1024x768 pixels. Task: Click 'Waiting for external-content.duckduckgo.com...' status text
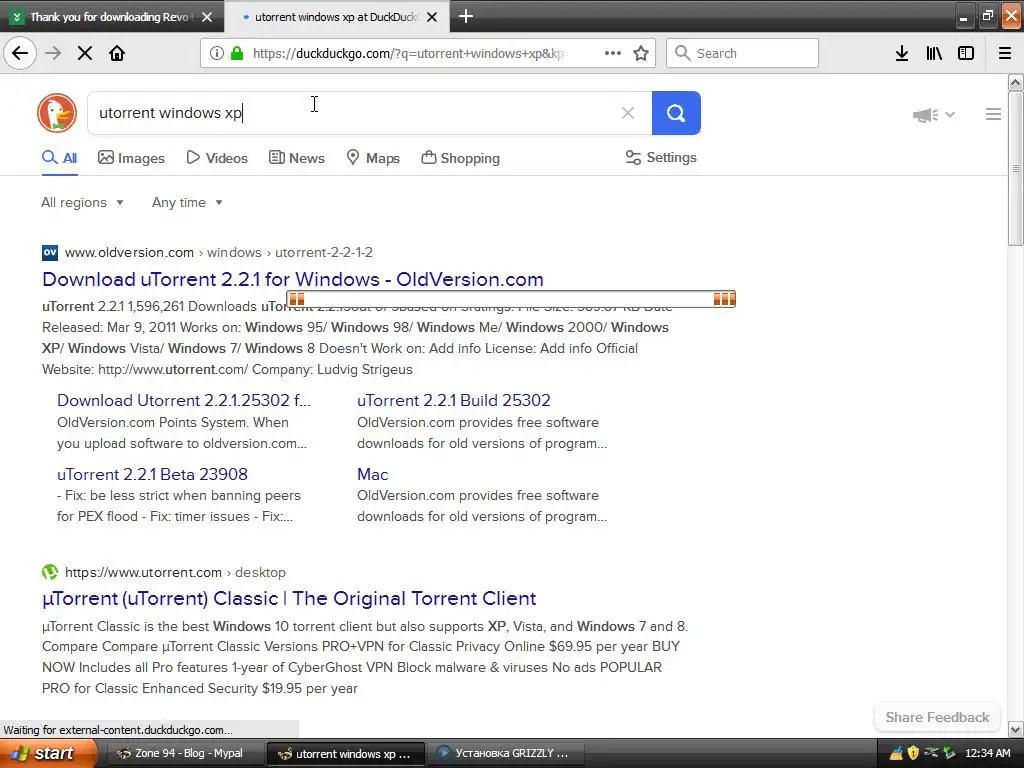click(118, 729)
